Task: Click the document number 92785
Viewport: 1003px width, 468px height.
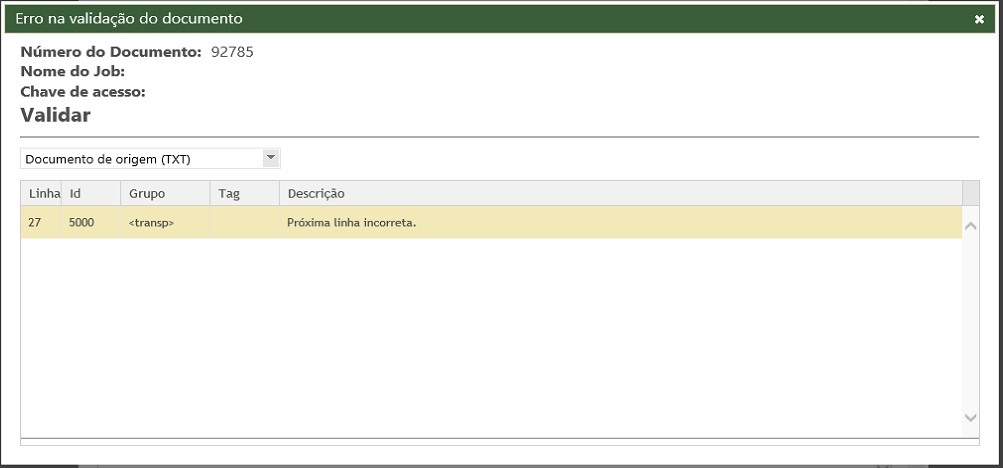Action: [x=232, y=52]
